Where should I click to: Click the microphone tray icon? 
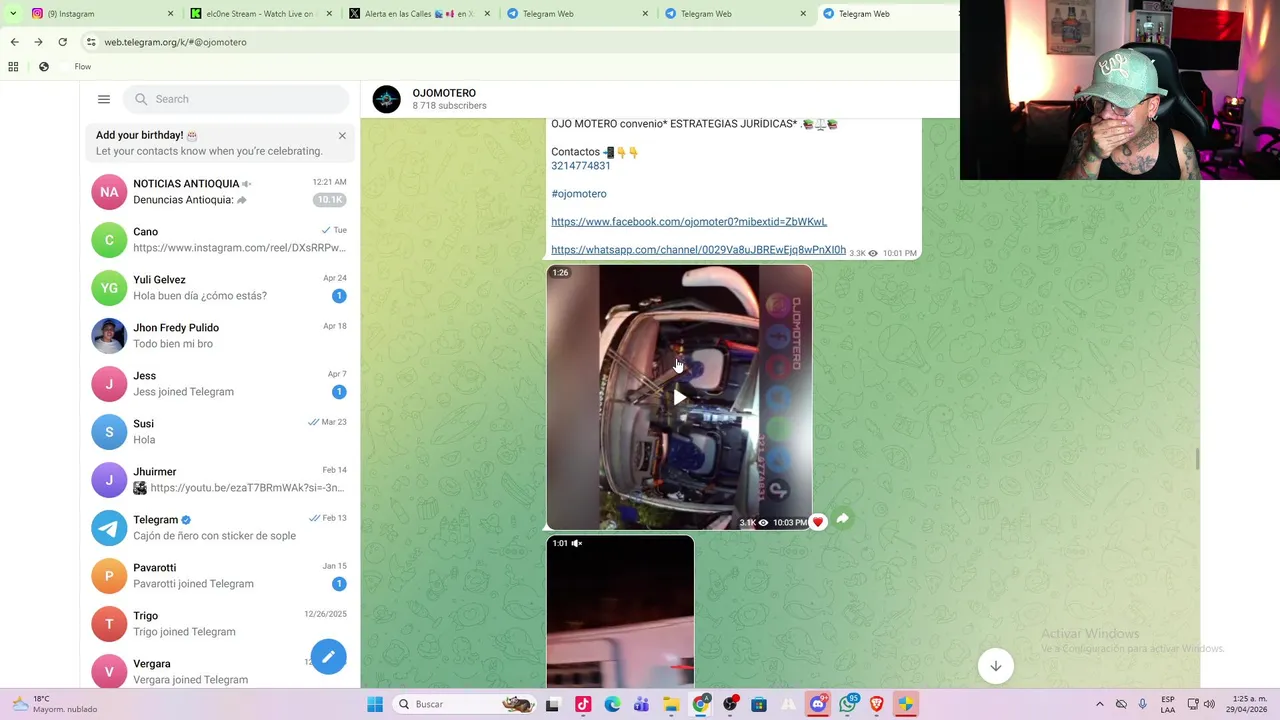pyautogui.click(x=1142, y=704)
